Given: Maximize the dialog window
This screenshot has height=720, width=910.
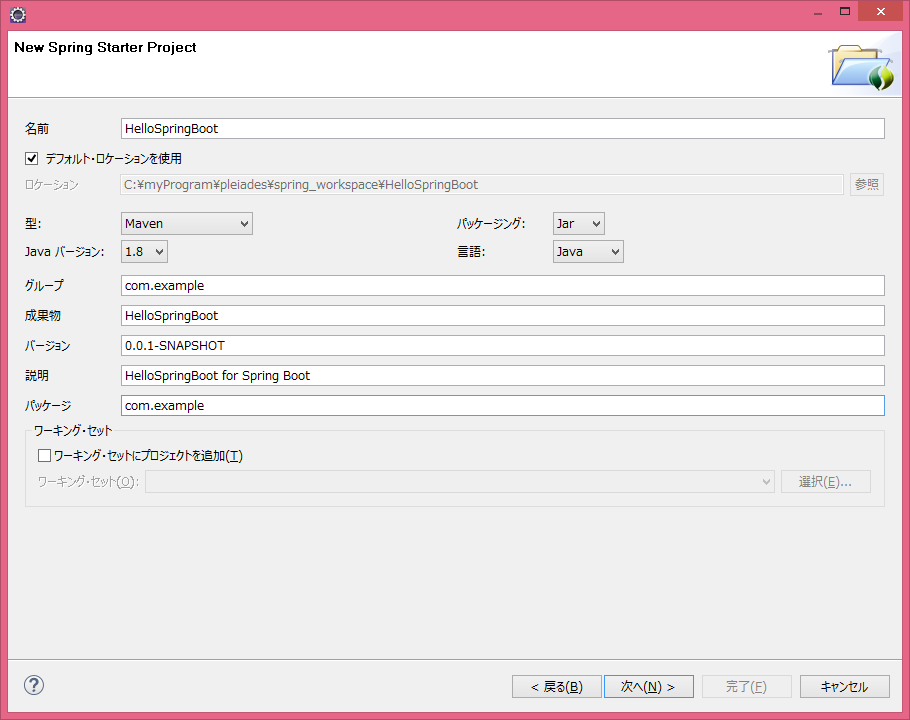Looking at the screenshot, I should coord(845,11).
